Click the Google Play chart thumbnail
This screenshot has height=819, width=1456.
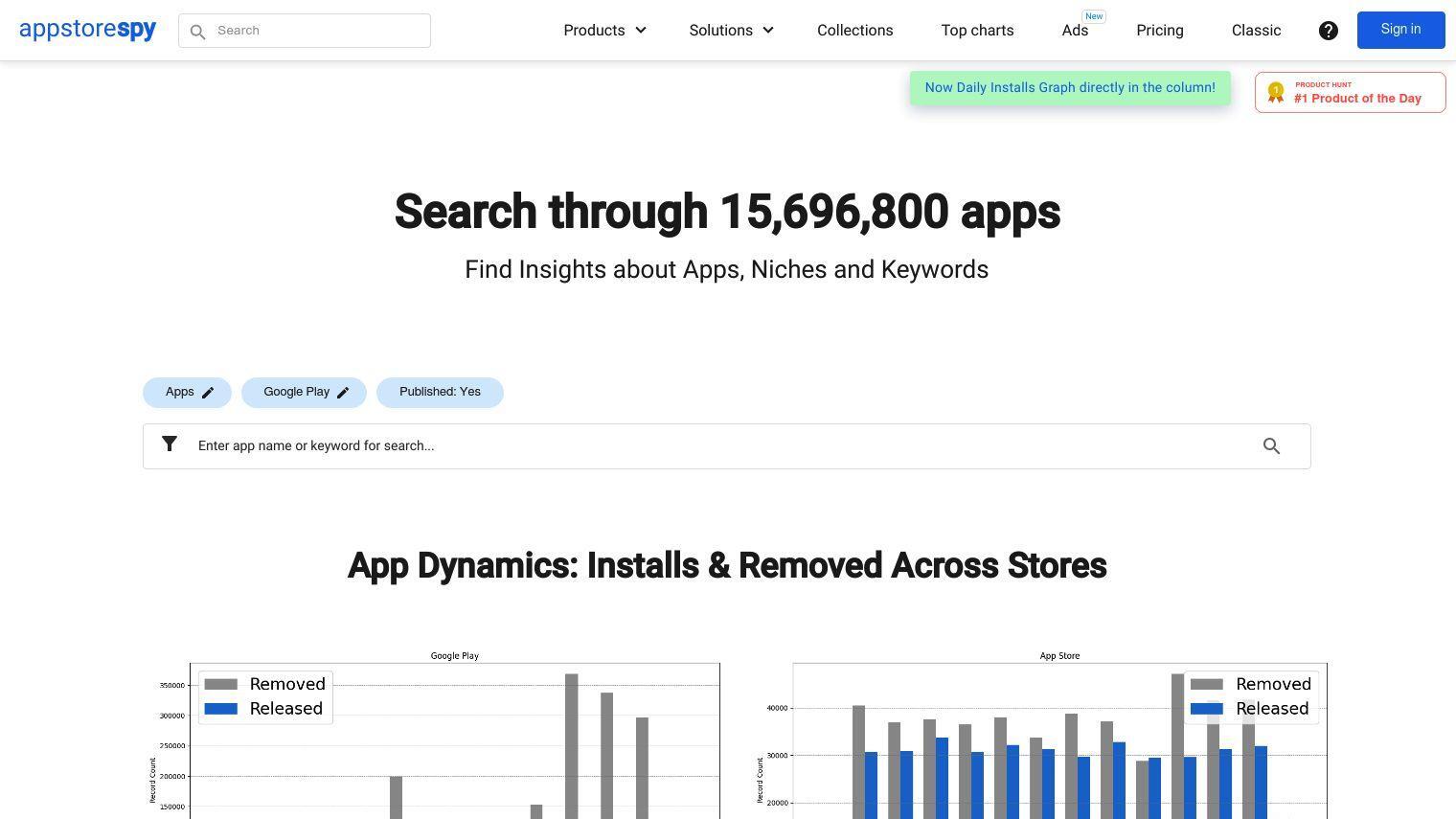point(433,734)
